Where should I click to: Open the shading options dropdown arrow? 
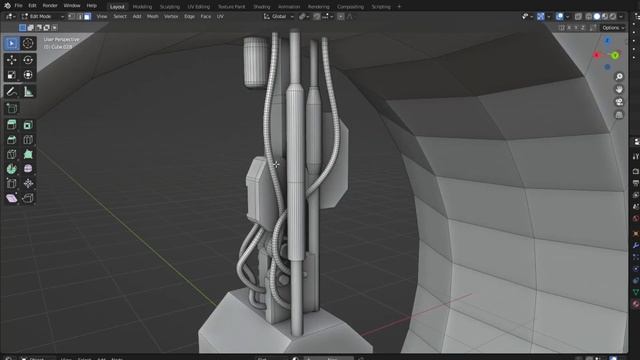[621, 17]
